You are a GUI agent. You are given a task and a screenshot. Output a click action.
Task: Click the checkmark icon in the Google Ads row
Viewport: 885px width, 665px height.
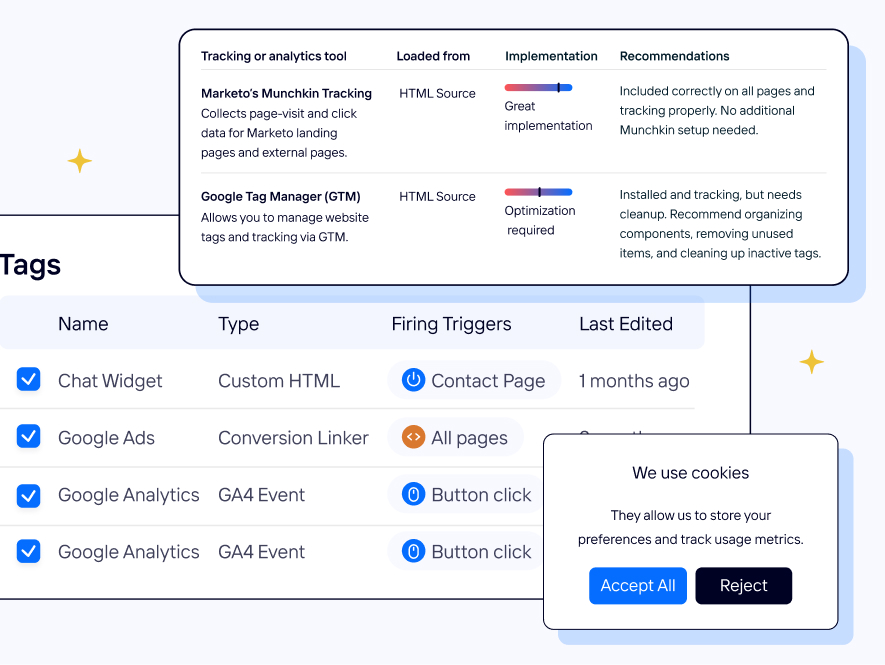click(28, 437)
